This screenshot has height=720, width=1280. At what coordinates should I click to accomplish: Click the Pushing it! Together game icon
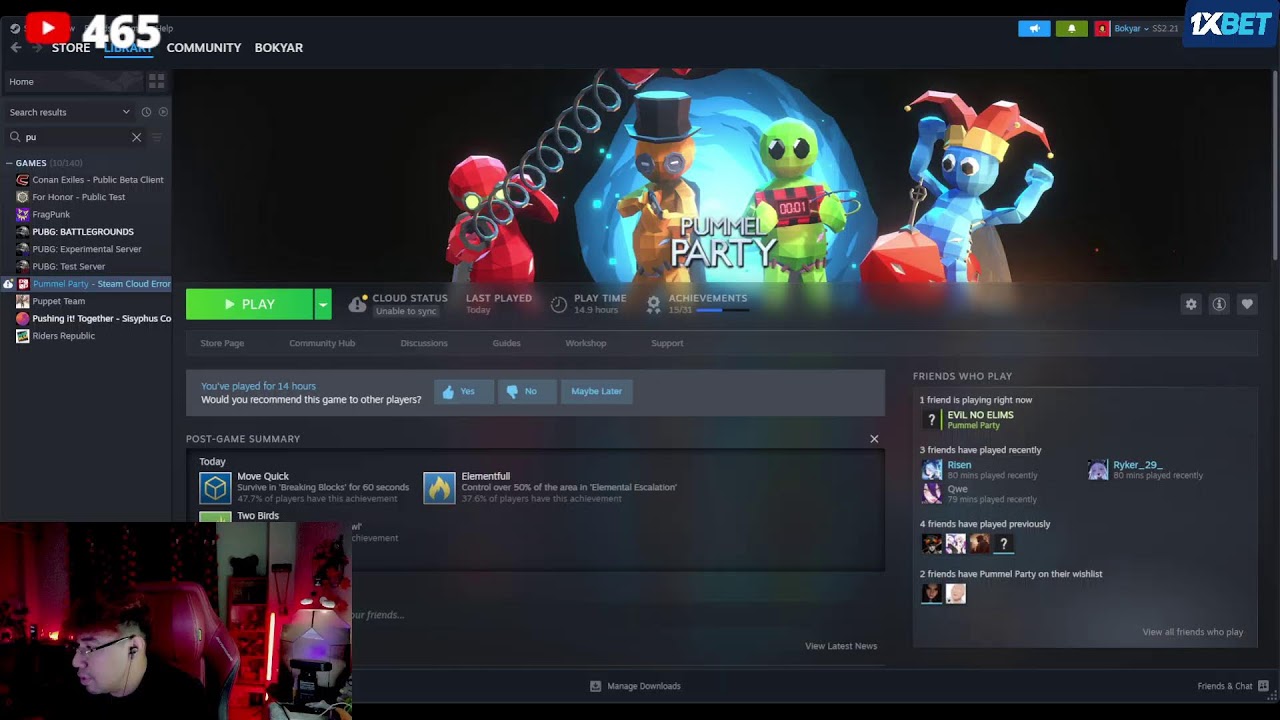23,318
